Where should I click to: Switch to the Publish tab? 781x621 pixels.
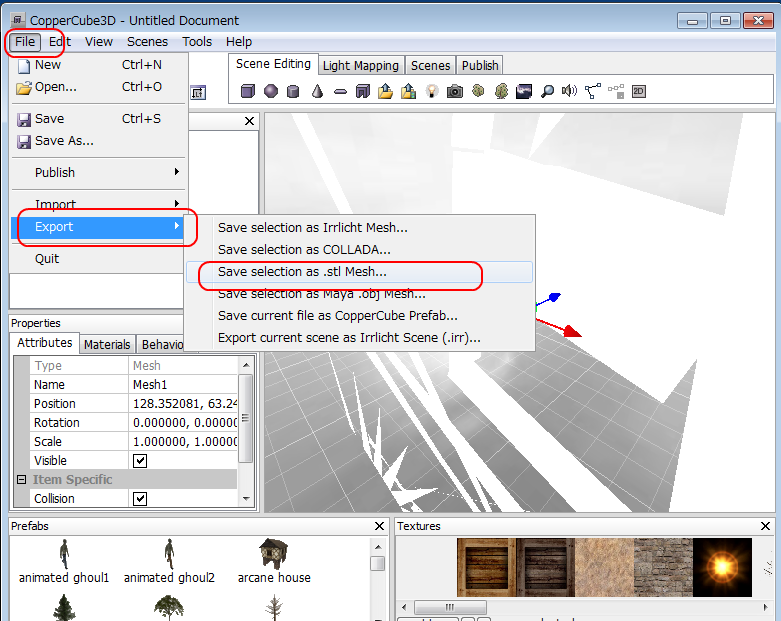480,66
